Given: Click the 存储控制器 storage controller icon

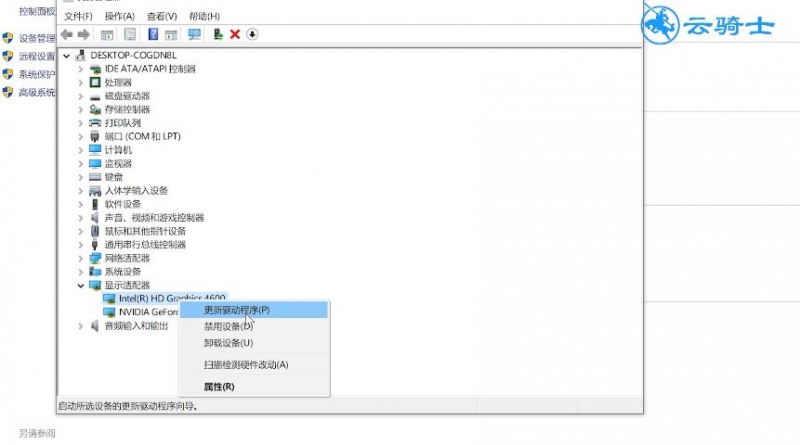Looking at the screenshot, I should [95, 109].
